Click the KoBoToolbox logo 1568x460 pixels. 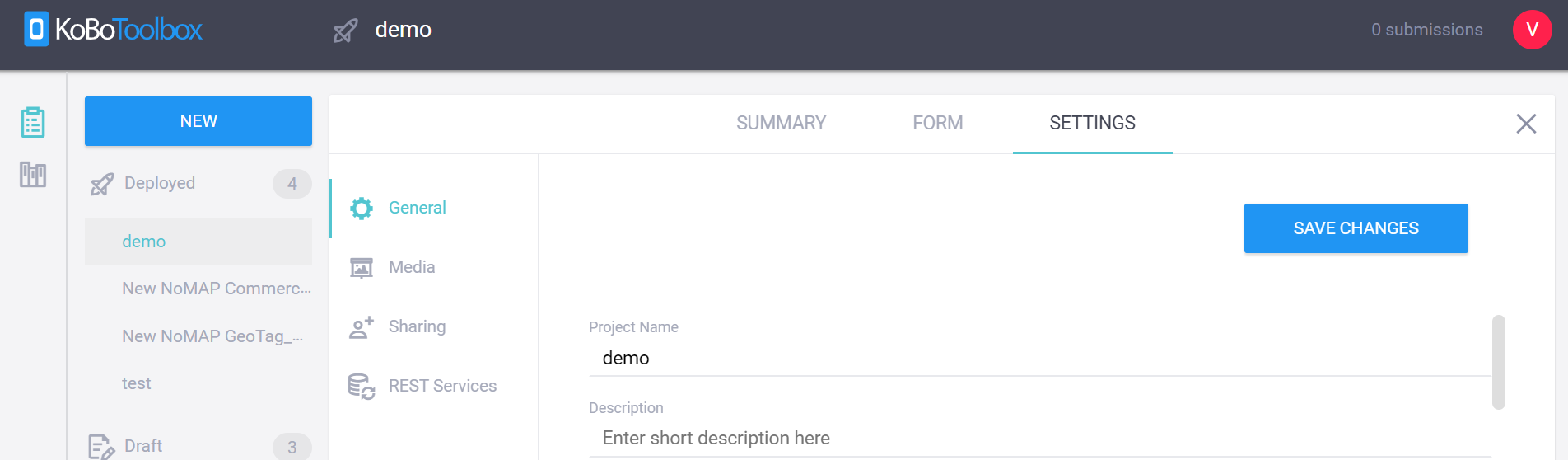(113, 30)
